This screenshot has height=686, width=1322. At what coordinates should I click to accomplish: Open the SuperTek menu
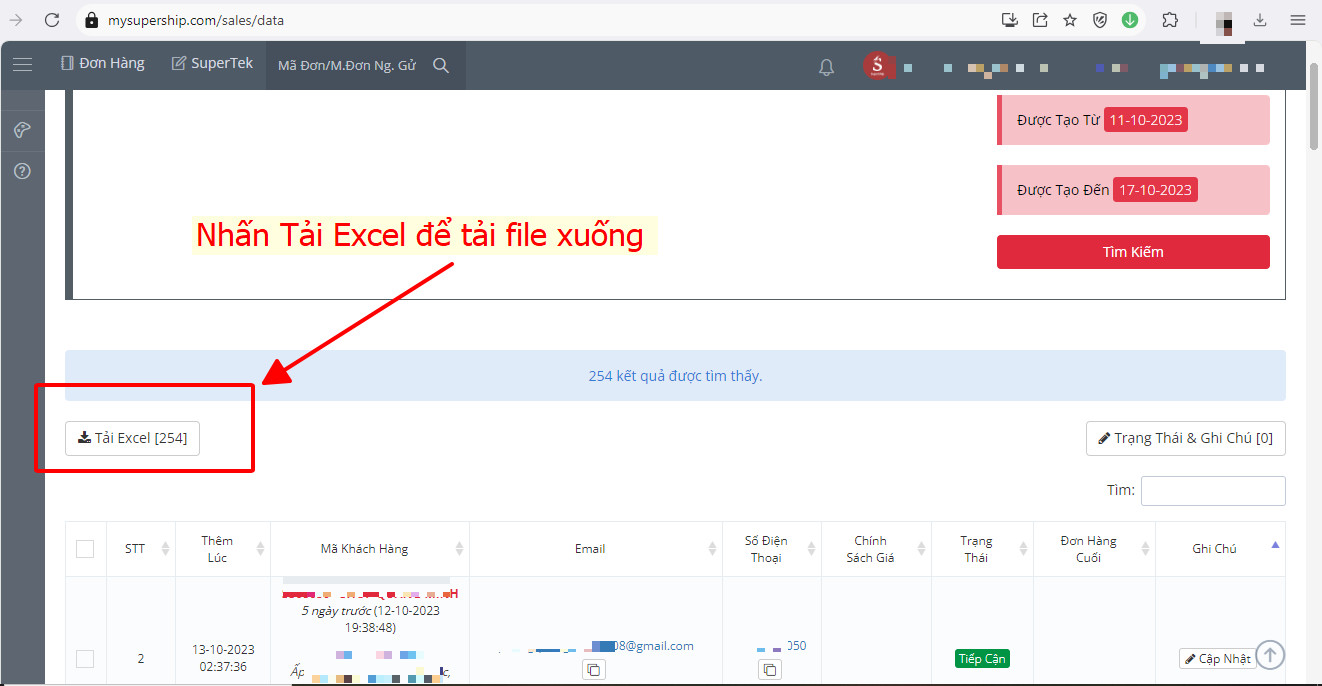pyautogui.click(x=212, y=64)
